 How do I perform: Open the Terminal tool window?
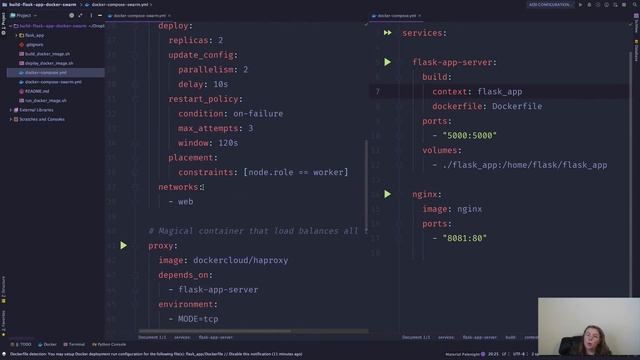74,344
